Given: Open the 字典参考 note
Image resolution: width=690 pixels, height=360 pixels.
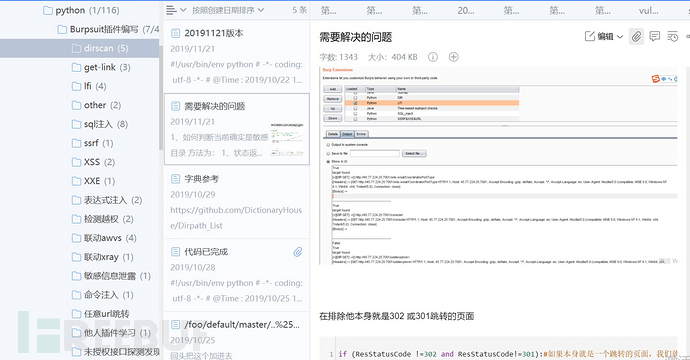Looking at the screenshot, I should click(x=237, y=202).
